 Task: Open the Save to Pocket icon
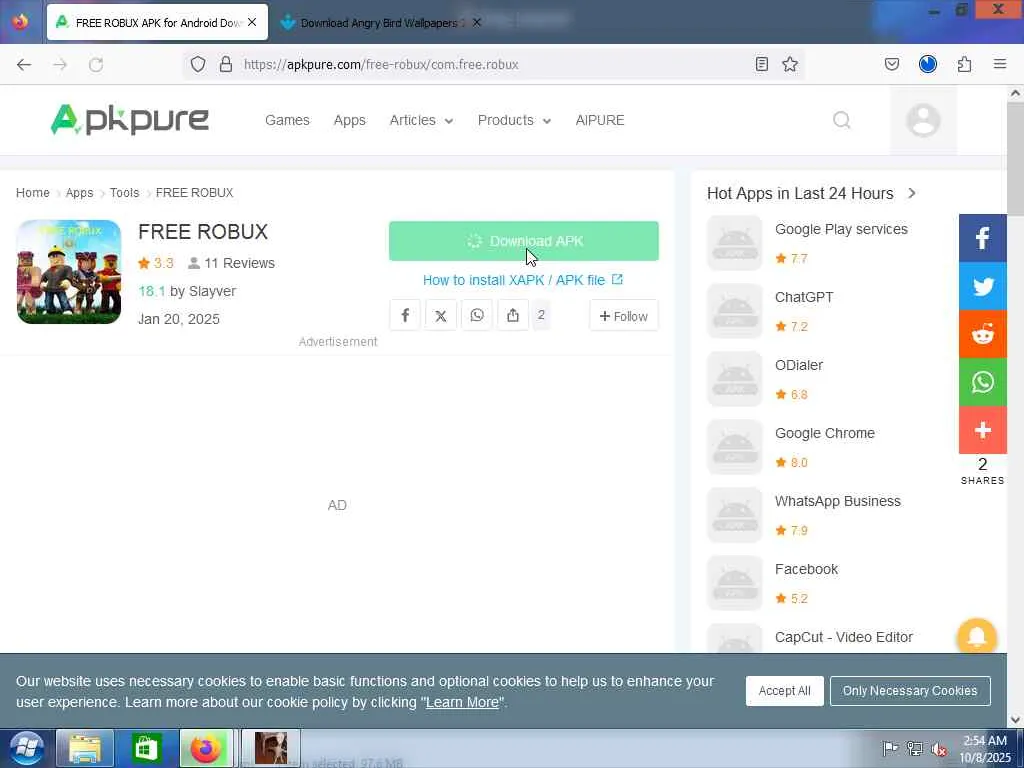pyautogui.click(x=892, y=64)
